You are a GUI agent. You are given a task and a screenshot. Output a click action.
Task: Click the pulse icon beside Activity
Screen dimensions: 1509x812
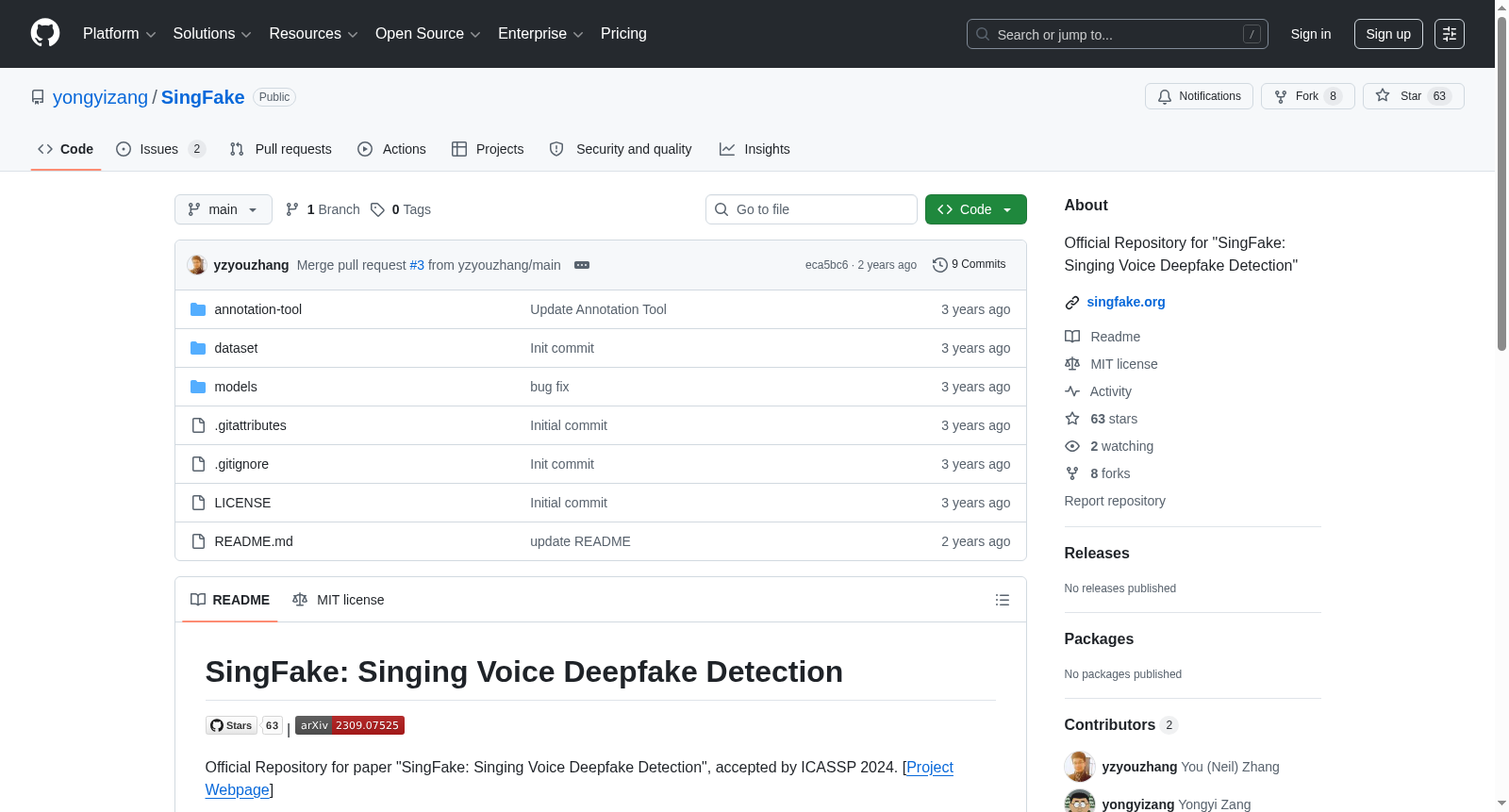pyautogui.click(x=1072, y=391)
